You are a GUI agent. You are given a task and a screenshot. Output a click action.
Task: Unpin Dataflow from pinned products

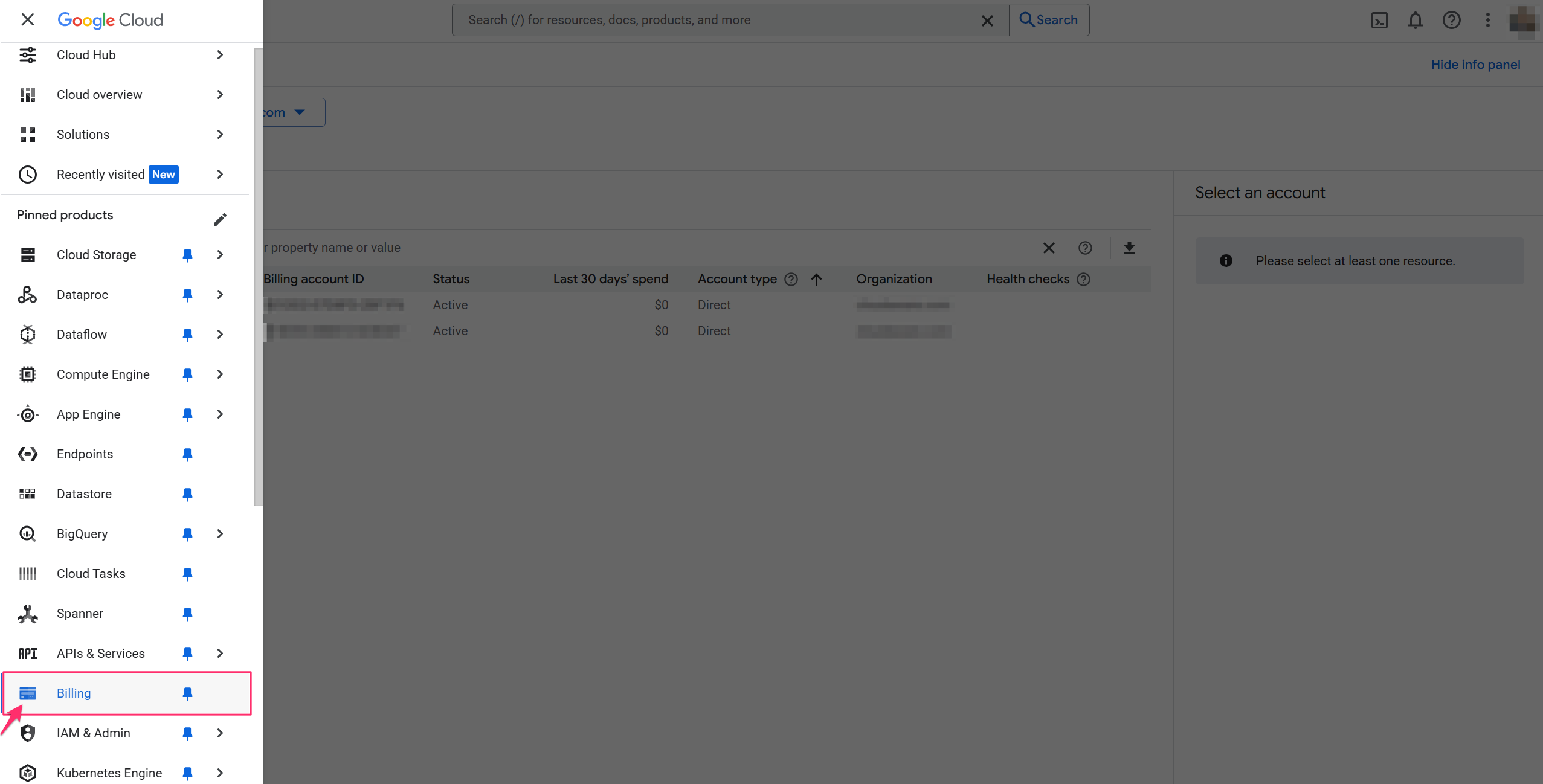187,335
